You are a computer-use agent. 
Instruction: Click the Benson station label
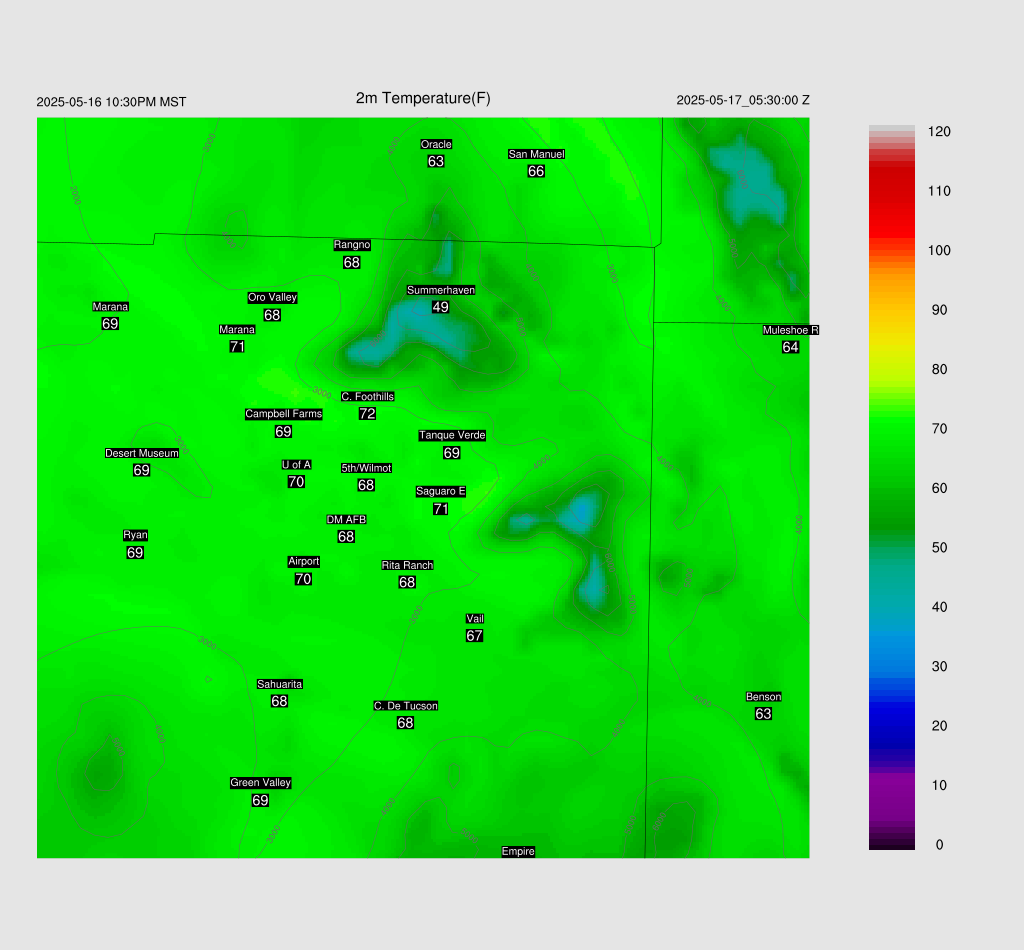763,697
